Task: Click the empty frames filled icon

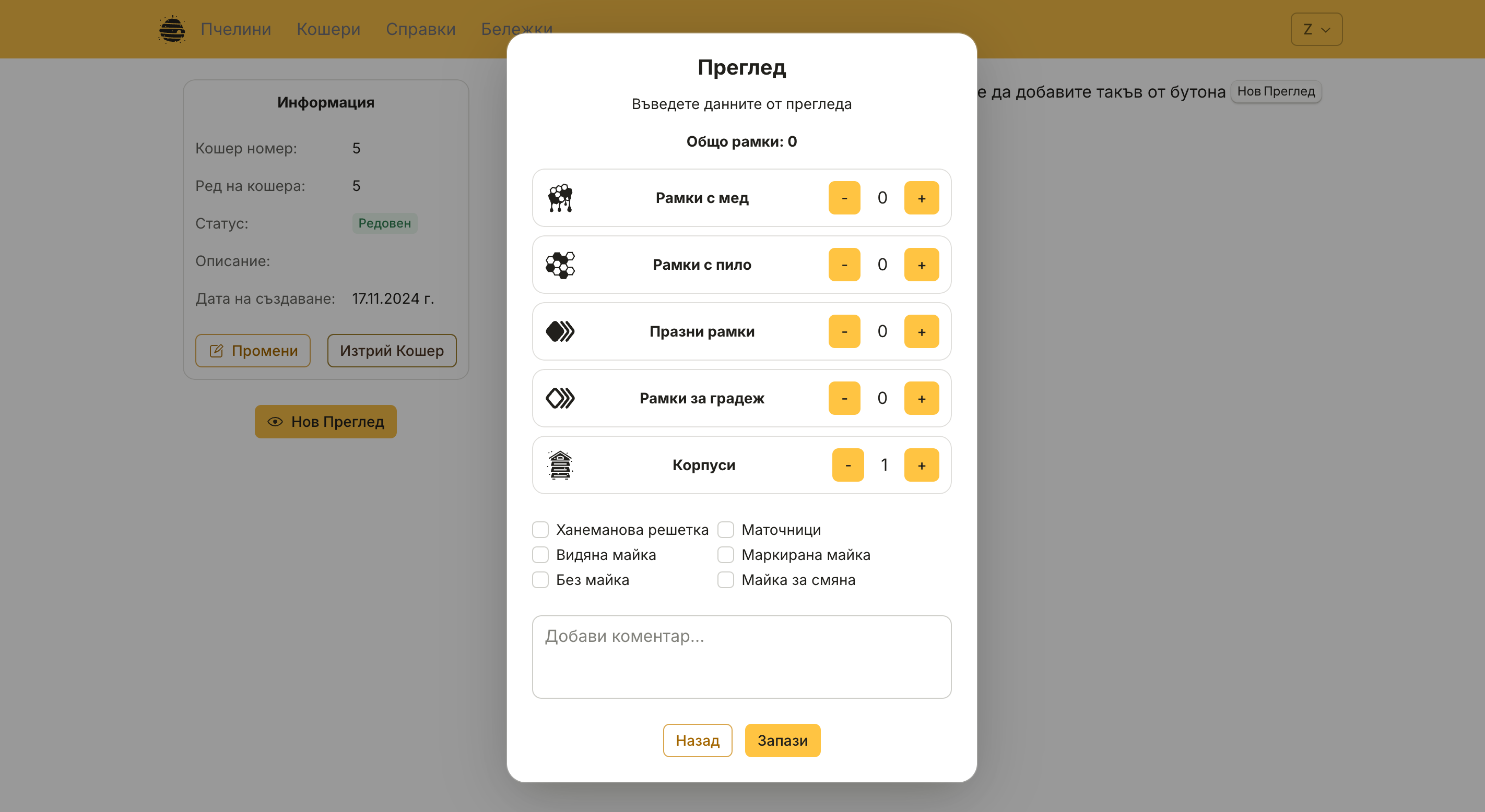Action: pyautogui.click(x=560, y=331)
